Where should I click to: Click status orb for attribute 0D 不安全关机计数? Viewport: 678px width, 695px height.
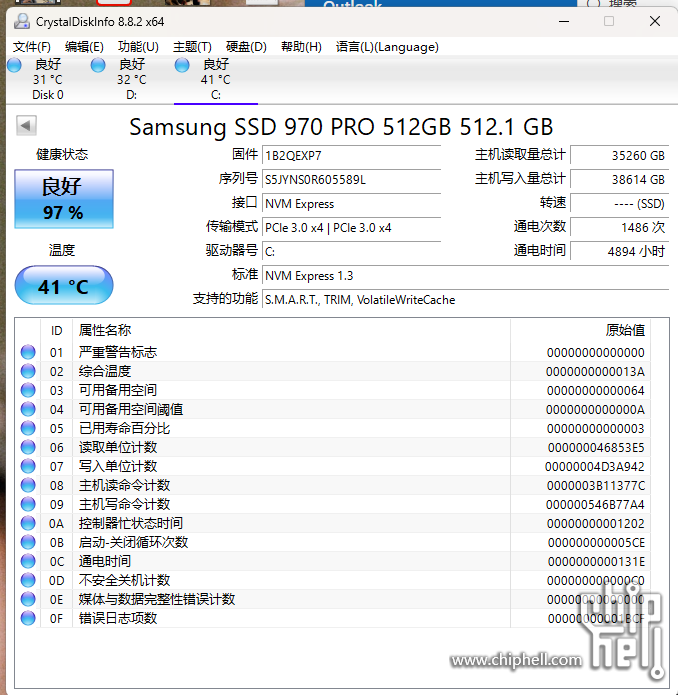[28, 581]
